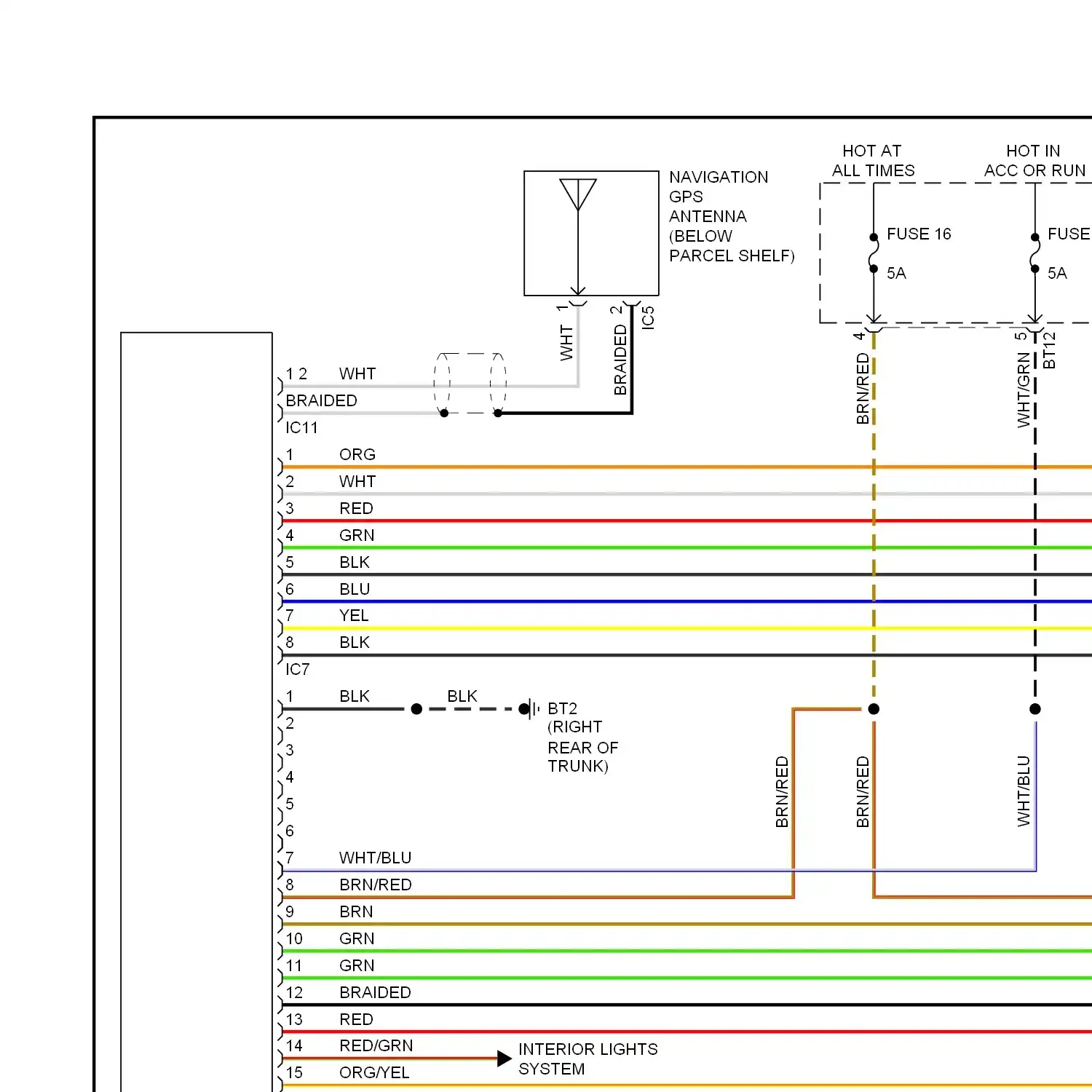The height and width of the screenshot is (1092, 1092).
Task: Click the vertical WHT/GRN wire label
Action: coord(1024,389)
